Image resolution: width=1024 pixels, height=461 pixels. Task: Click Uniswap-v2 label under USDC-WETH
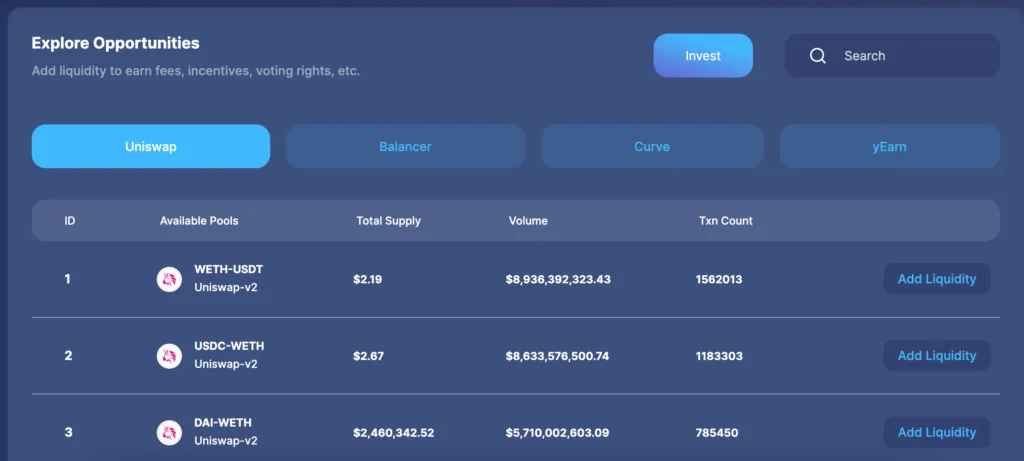(x=226, y=364)
